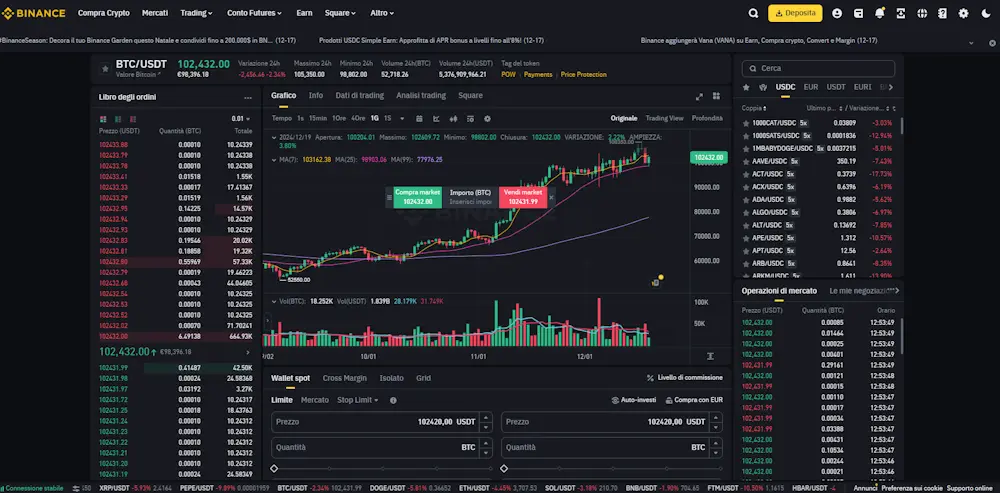Toggle dark mode moon icon
This screenshot has width=1000, height=493.
point(985,13)
